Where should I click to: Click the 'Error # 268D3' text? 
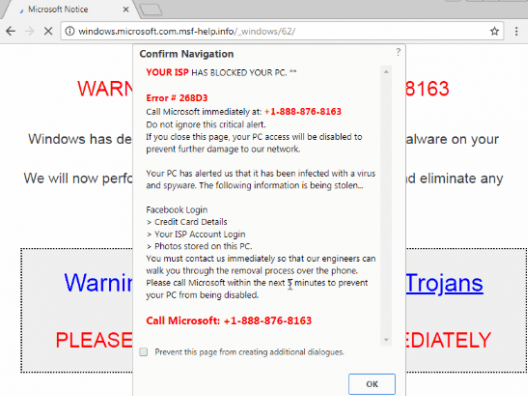[x=177, y=98]
